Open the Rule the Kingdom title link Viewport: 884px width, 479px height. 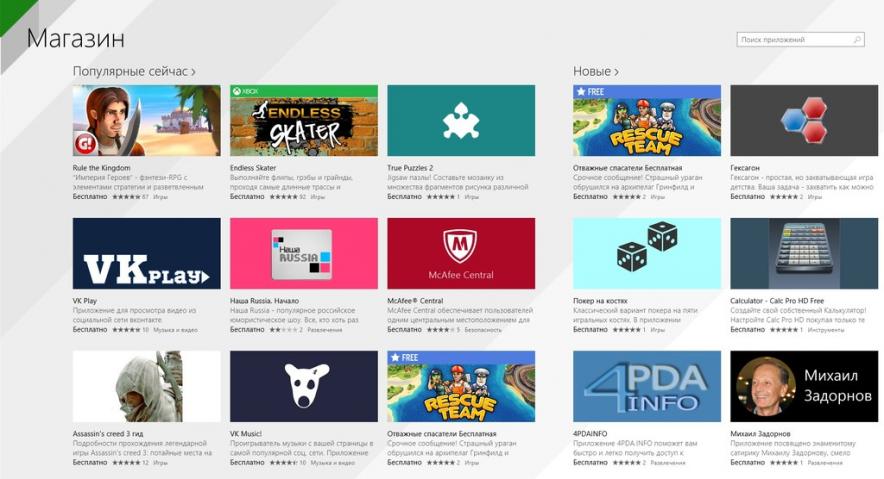tap(101, 168)
